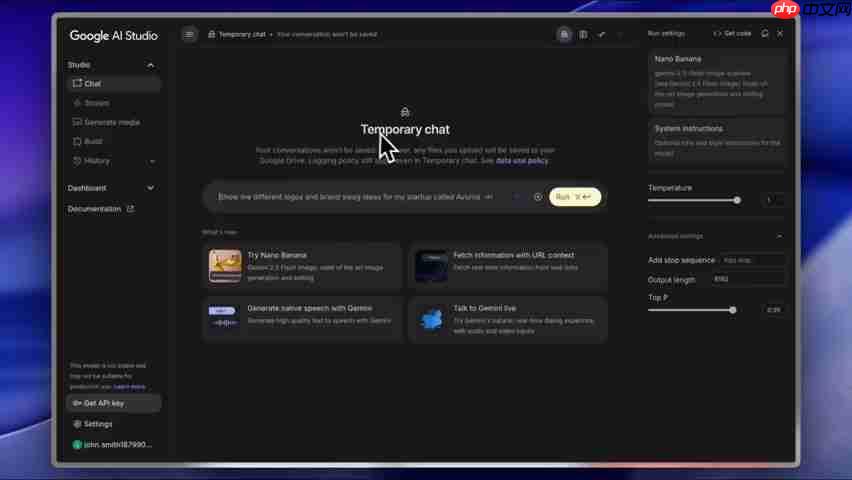Click the Get code button
This screenshot has width=852, height=480.
coord(732,34)
